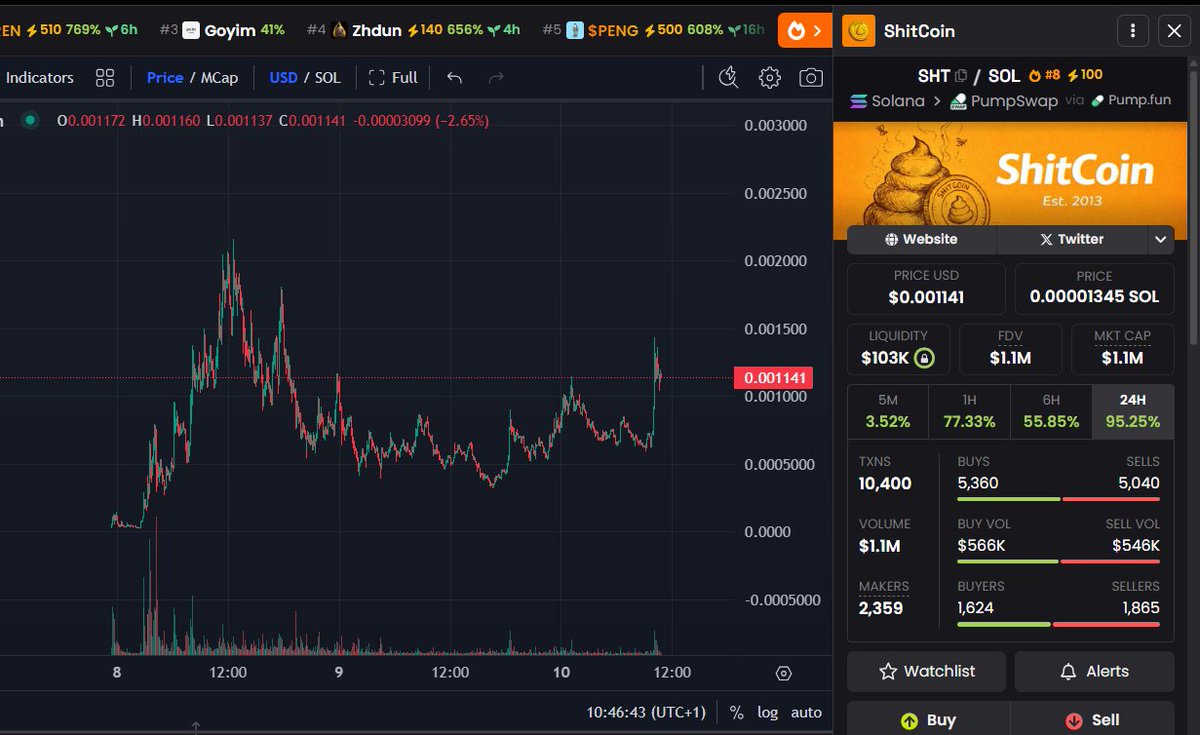Switch chart to Price mode
Viewport: 1200px width, 735px height.
click(x=165, y=77)
